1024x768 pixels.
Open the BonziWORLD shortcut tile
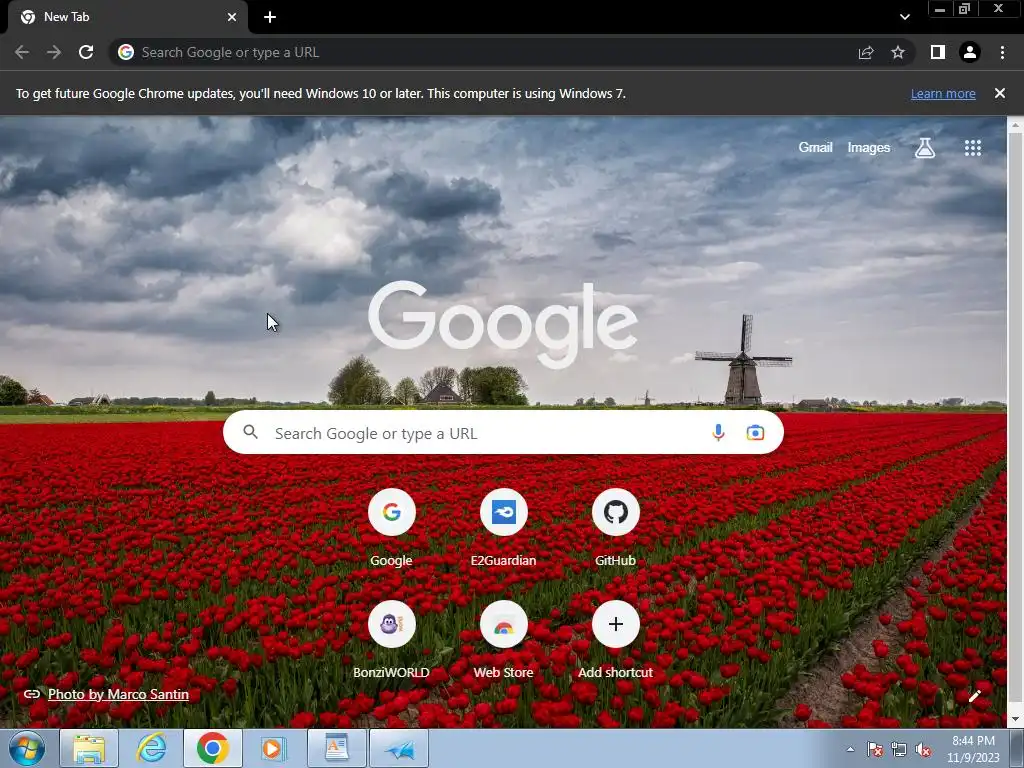coord(391,641)
